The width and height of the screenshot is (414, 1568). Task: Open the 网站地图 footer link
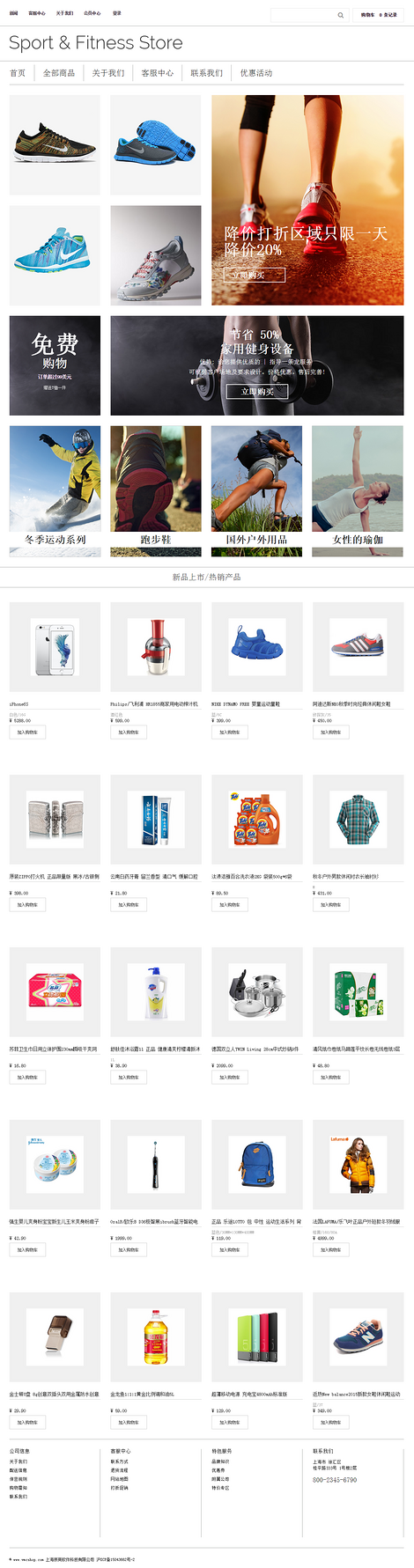tap(119, 1479)
